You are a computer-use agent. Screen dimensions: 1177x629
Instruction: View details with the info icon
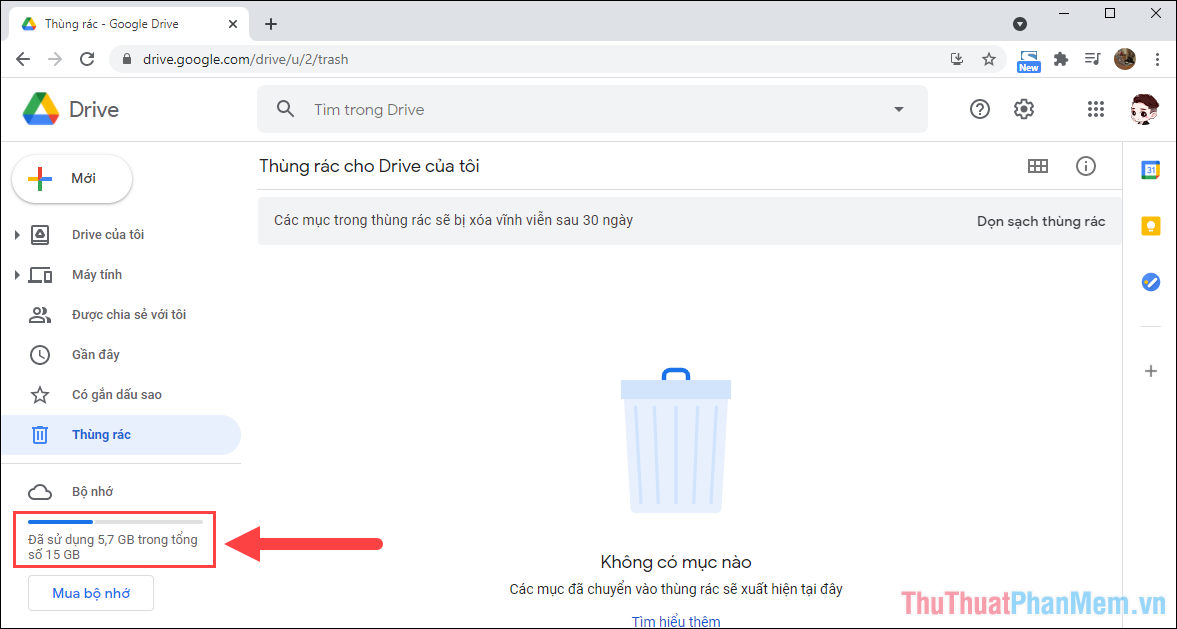pos(1086,166)
